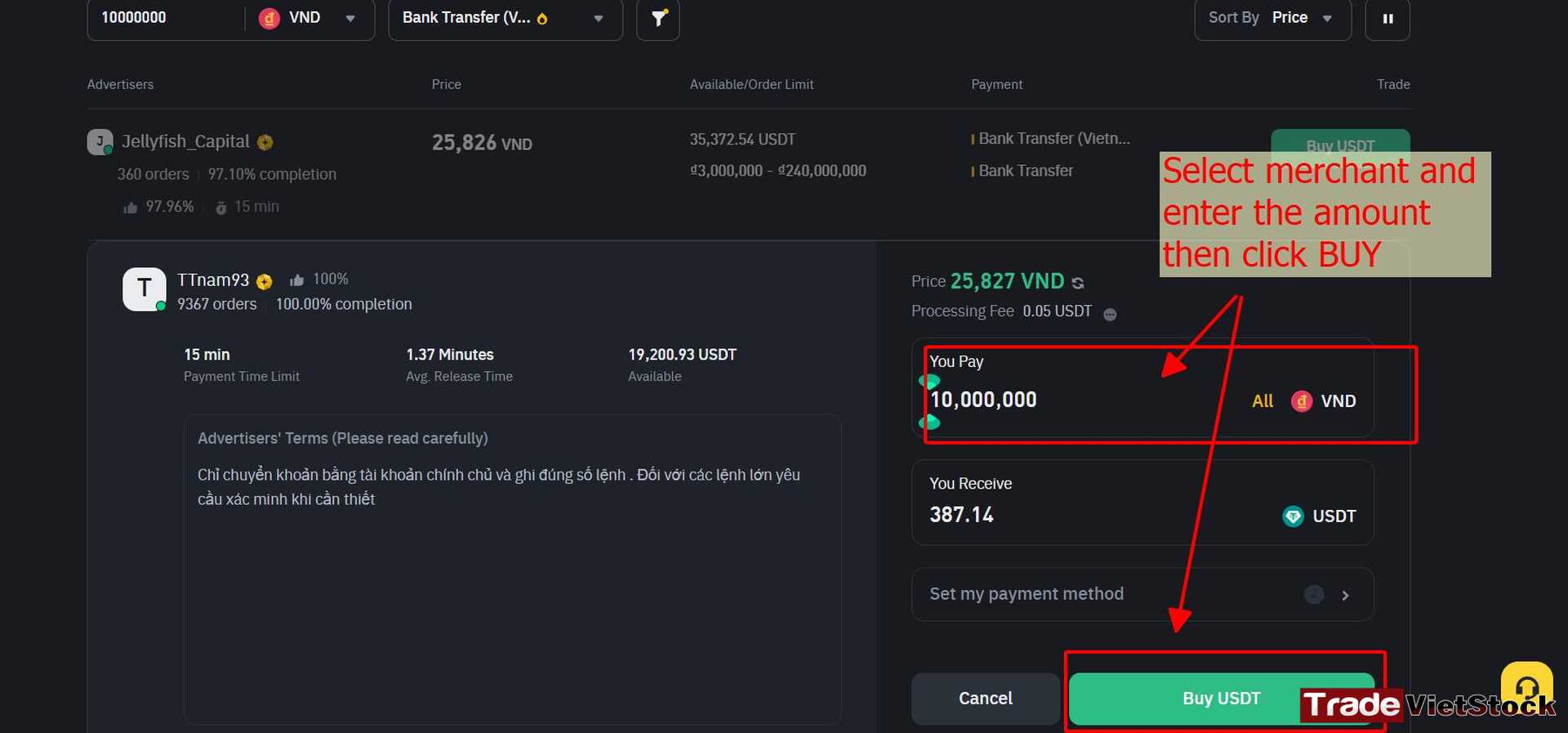Click the Trade column header
This screenshot has height=733, width=1568.
(1393, 84)
